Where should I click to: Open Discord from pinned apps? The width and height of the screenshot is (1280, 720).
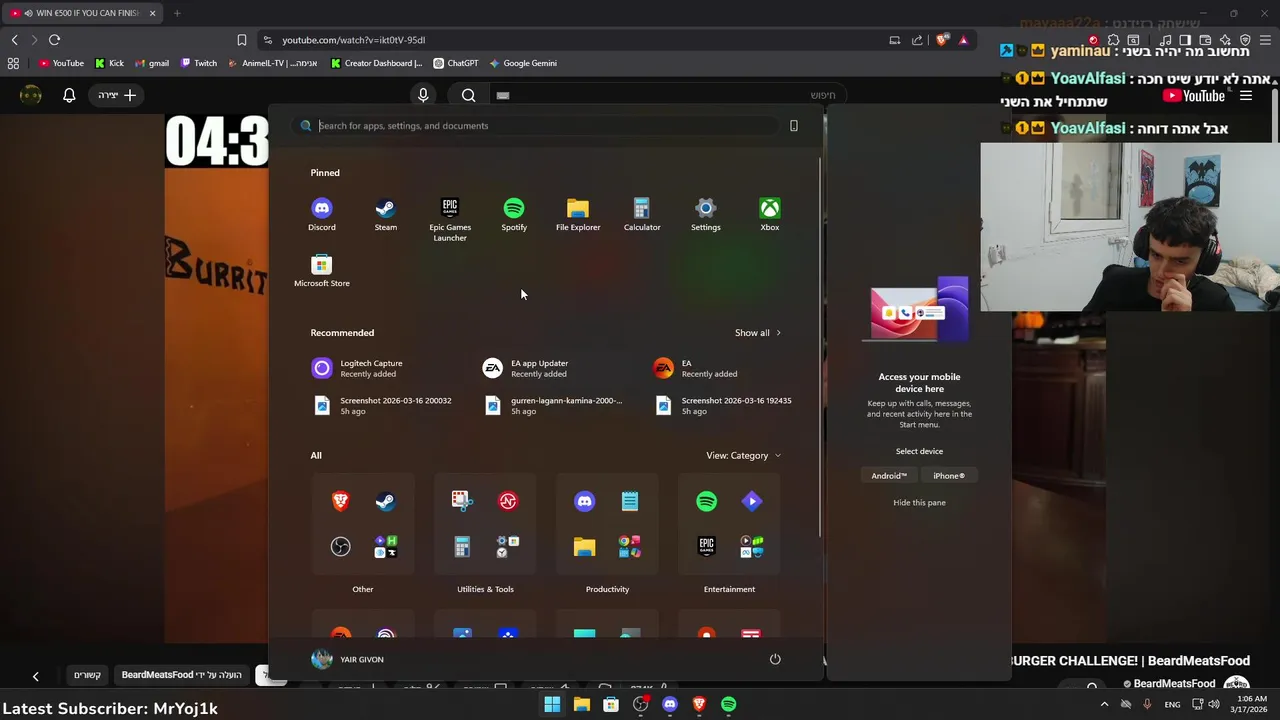click(322, 214)
